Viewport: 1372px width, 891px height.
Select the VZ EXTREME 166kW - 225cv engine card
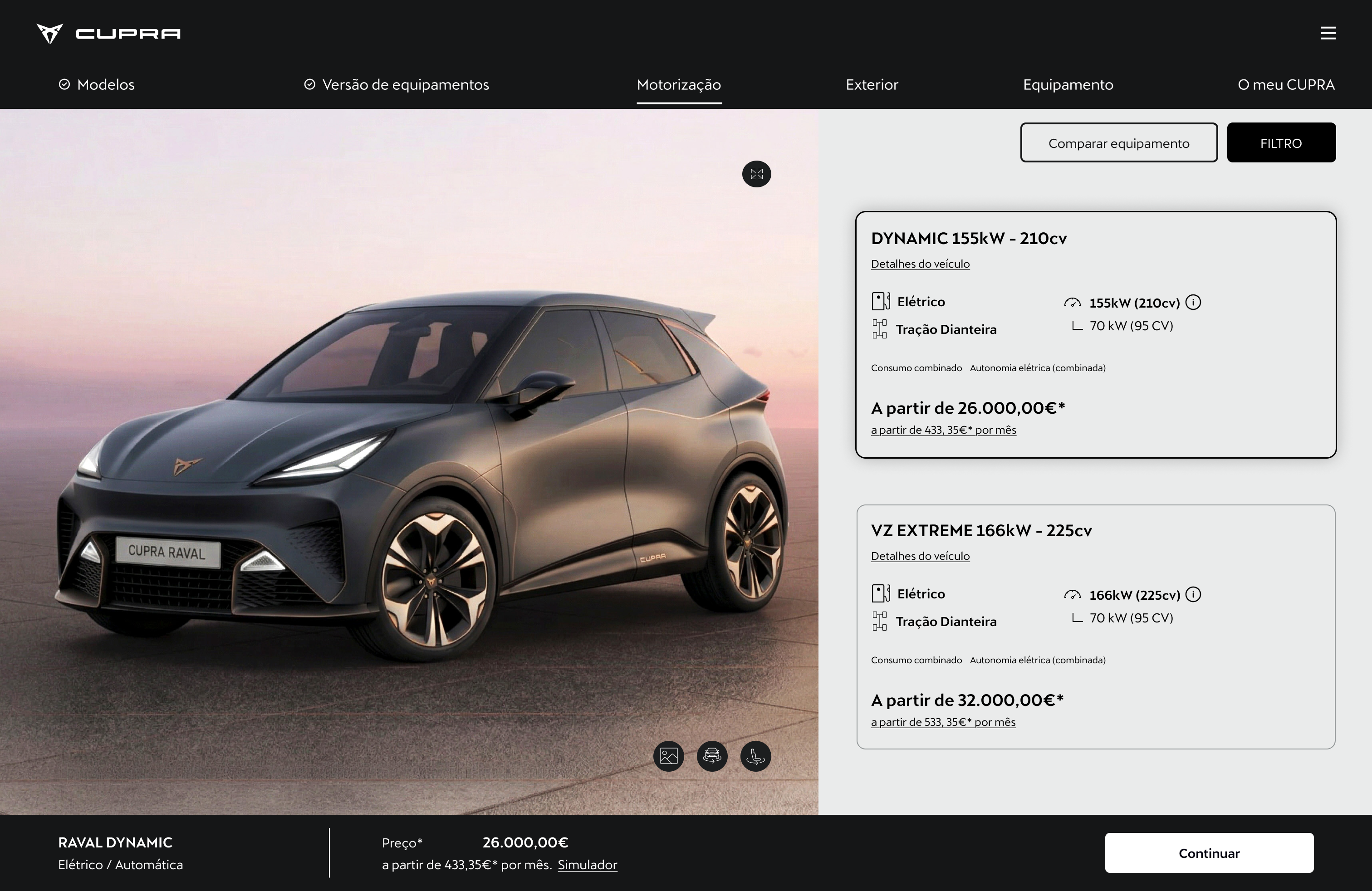[1096, 627]
